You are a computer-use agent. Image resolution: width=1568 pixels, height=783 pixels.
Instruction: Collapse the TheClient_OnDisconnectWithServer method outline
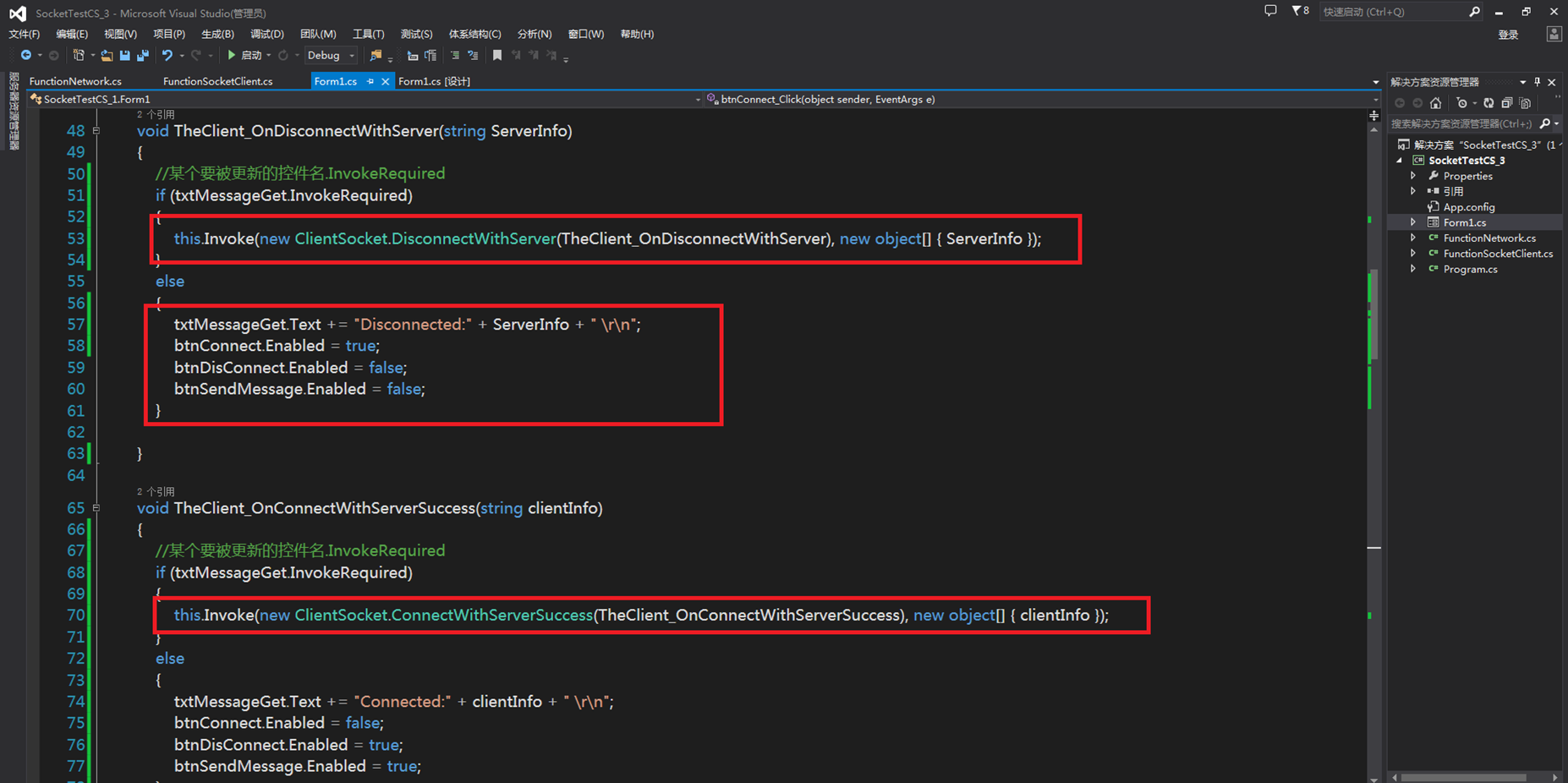coord(96,131)
